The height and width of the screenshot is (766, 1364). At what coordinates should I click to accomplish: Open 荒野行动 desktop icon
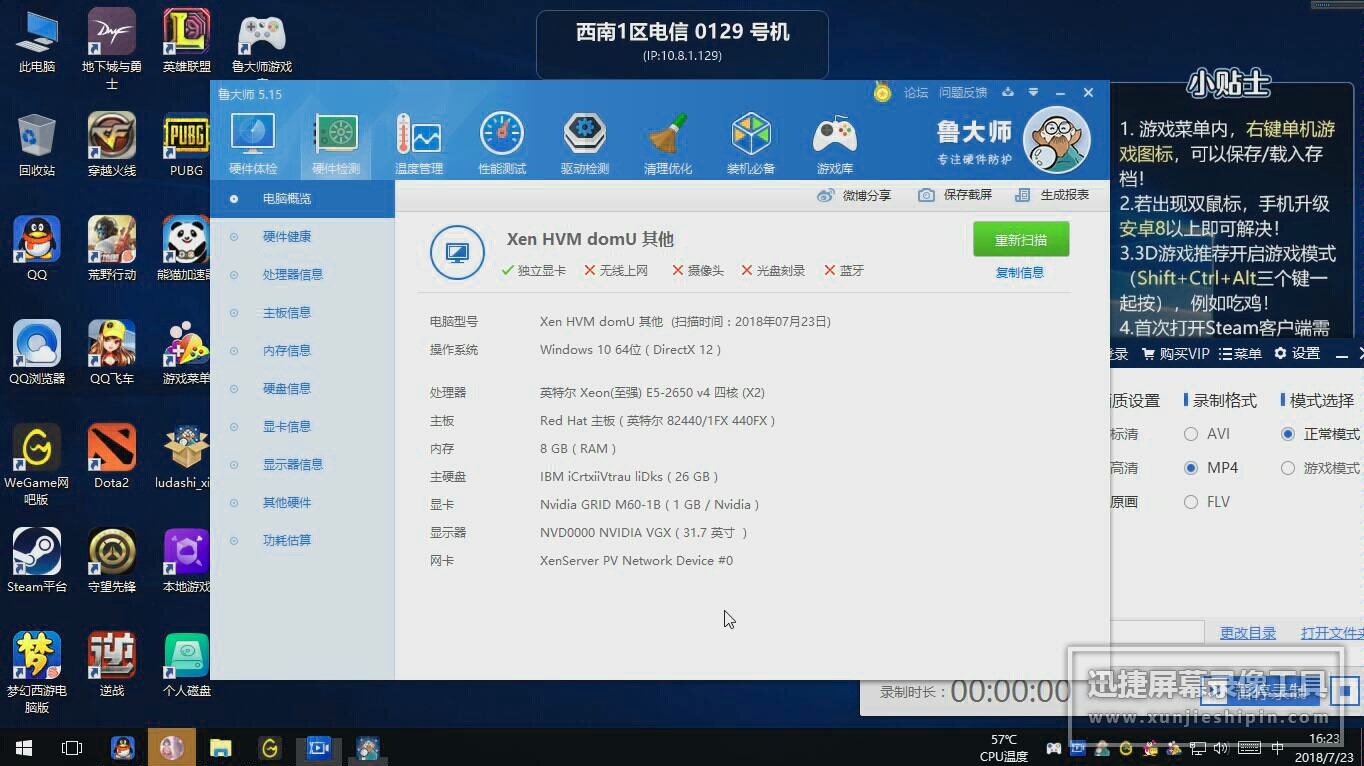112,250
